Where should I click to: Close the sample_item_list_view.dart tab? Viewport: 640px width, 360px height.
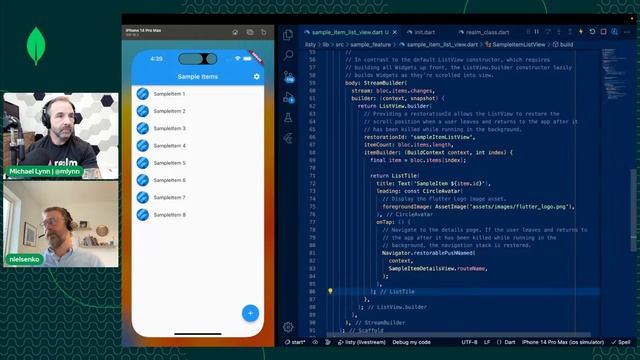click(x=395, y=32)
